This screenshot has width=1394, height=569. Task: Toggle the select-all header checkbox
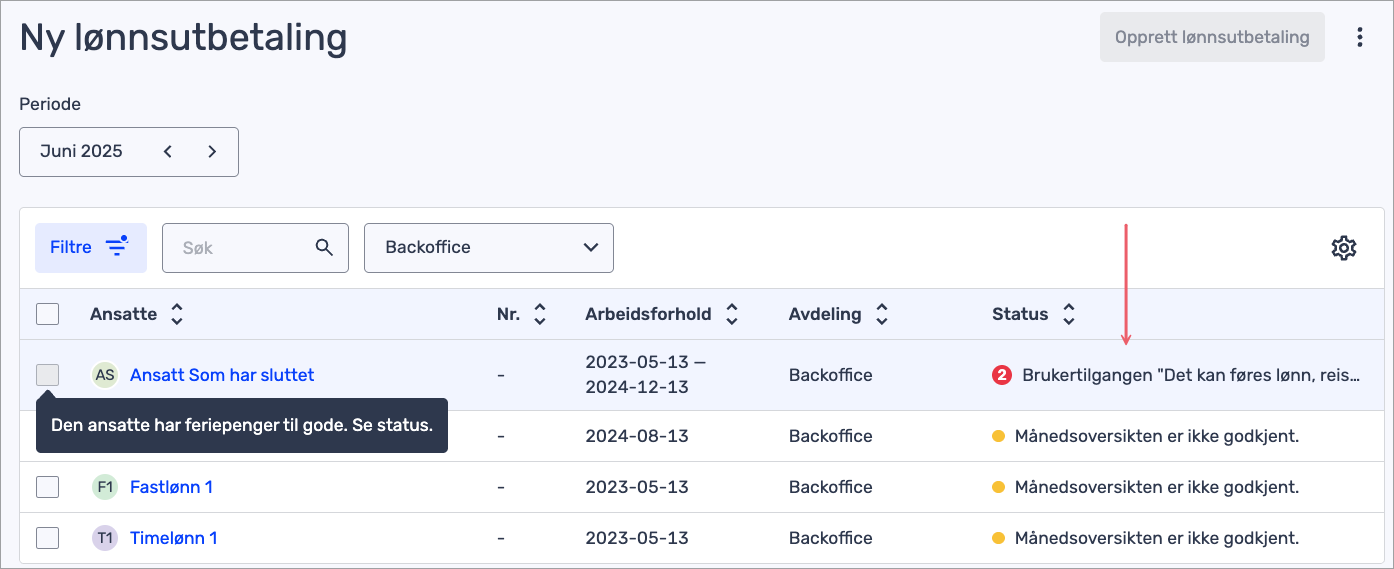[47, 314]
